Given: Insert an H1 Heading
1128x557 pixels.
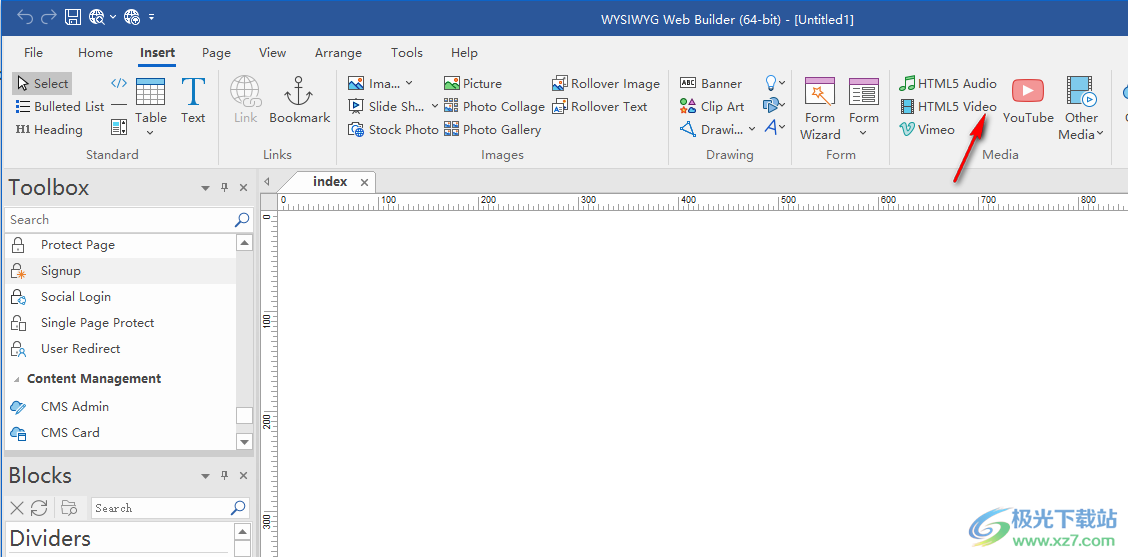Looking at the screenshot, I should [49, 130].
